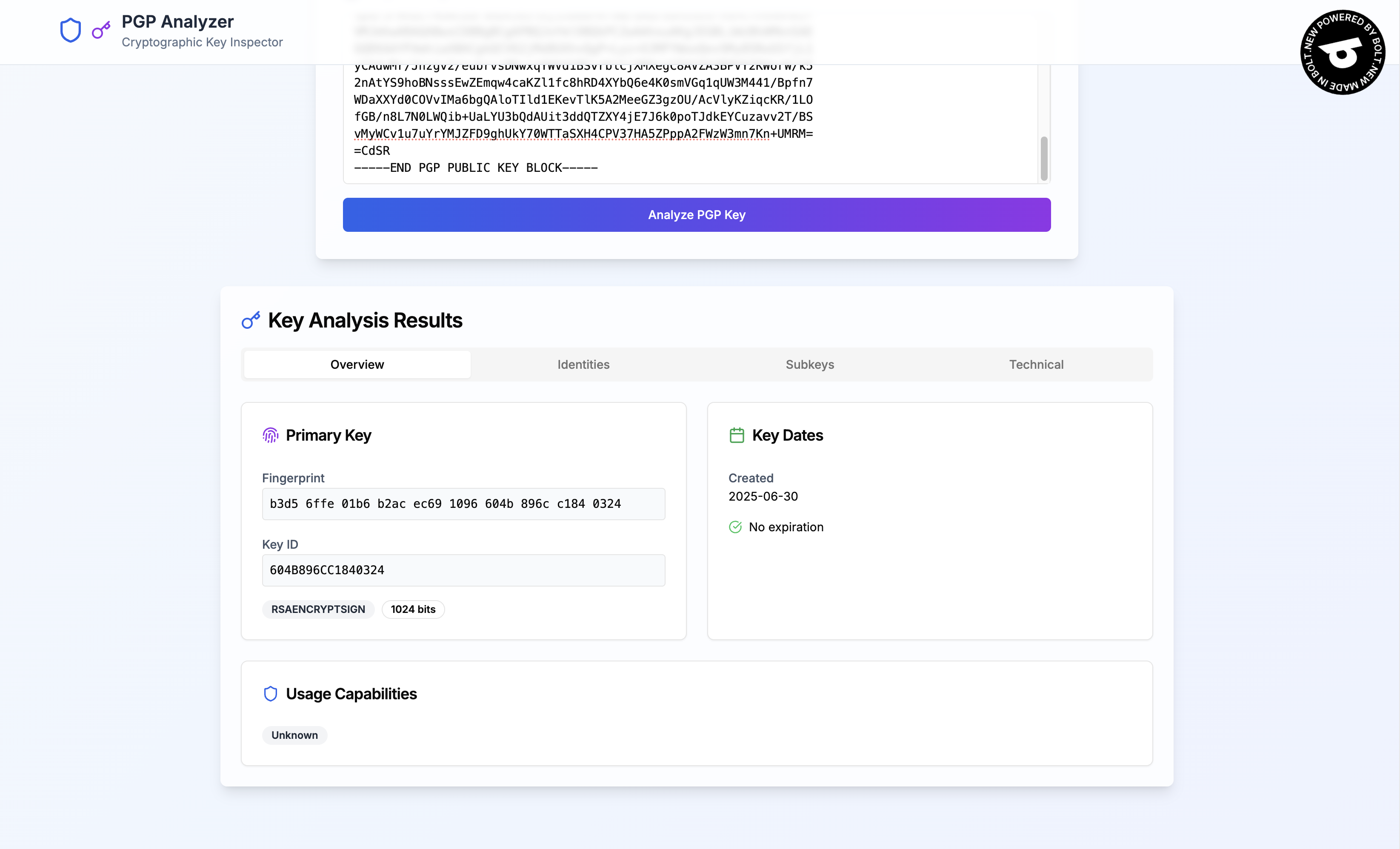Screen dimensions: 1400x849
Task: Go to the Overview tab
Action: [x=357, y=365]
